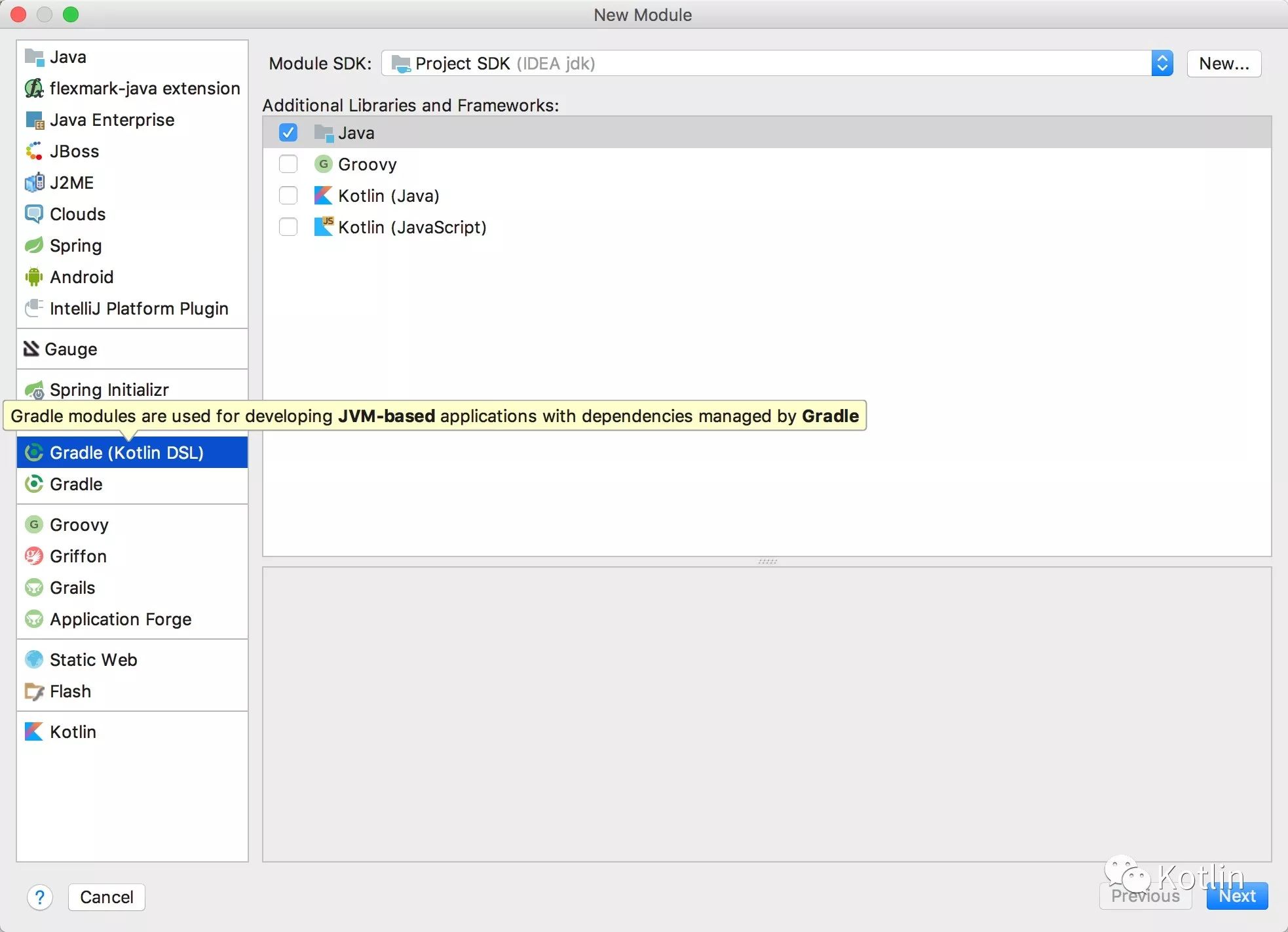Click the Project SDK combo box field
Viewport: 1288px width, 932px height.
coord(777,64)
